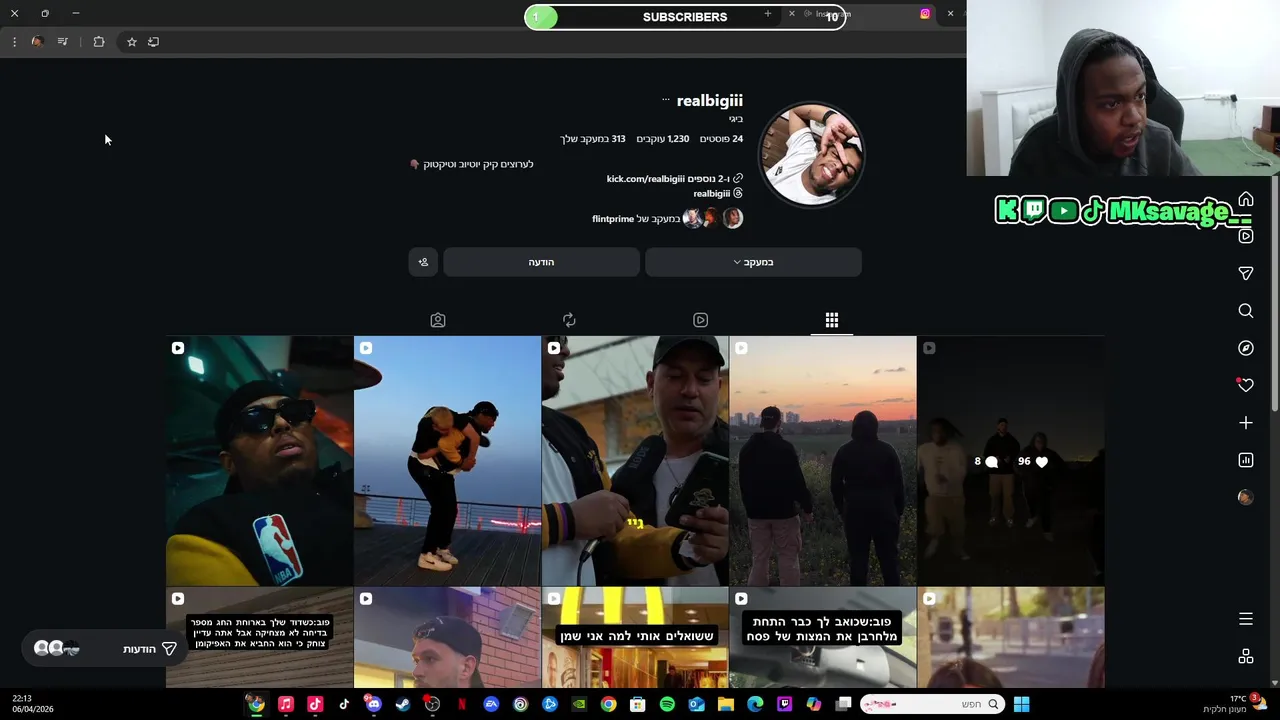Open Direct messages paper-plane sidebar icon
Image resolution: width=1280 pixels, height=720 pixels.
tap(1246, 273)
